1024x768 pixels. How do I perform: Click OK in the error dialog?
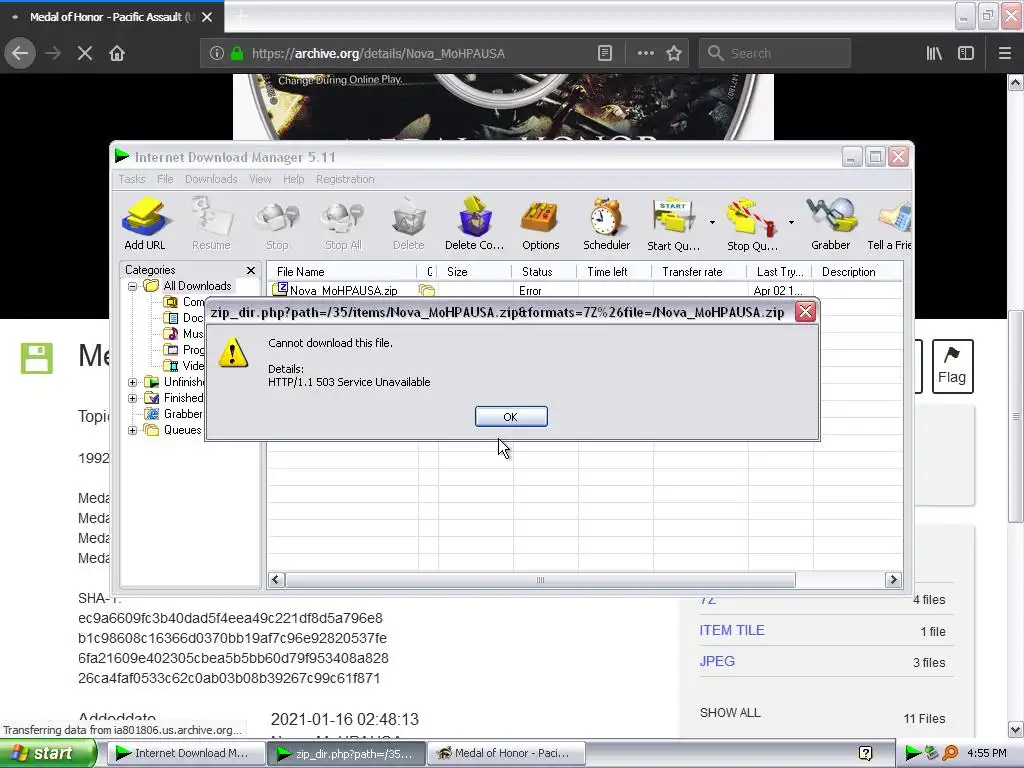(511, 417)
